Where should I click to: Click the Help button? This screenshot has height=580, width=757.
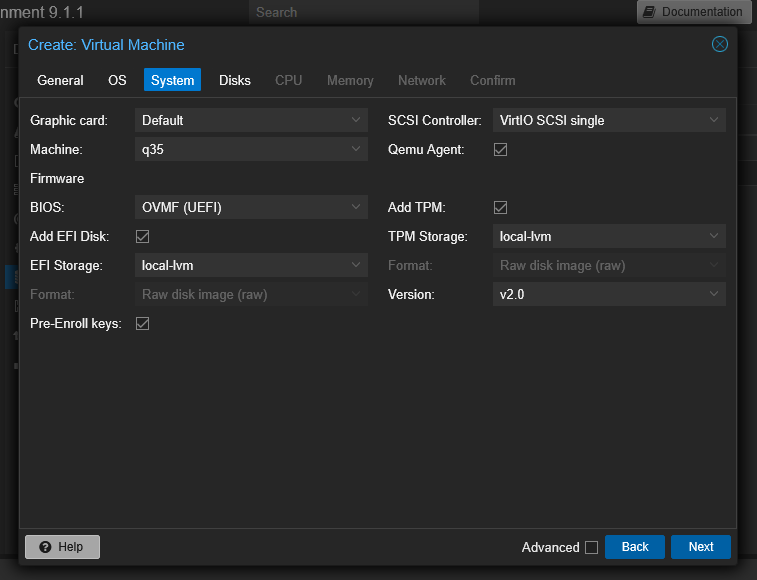click(62, 547)
